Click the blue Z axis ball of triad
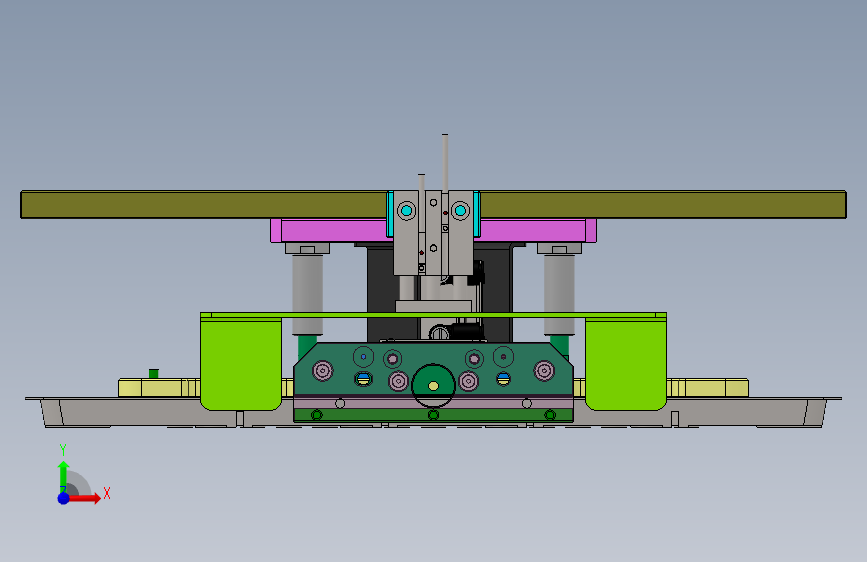 64,498
